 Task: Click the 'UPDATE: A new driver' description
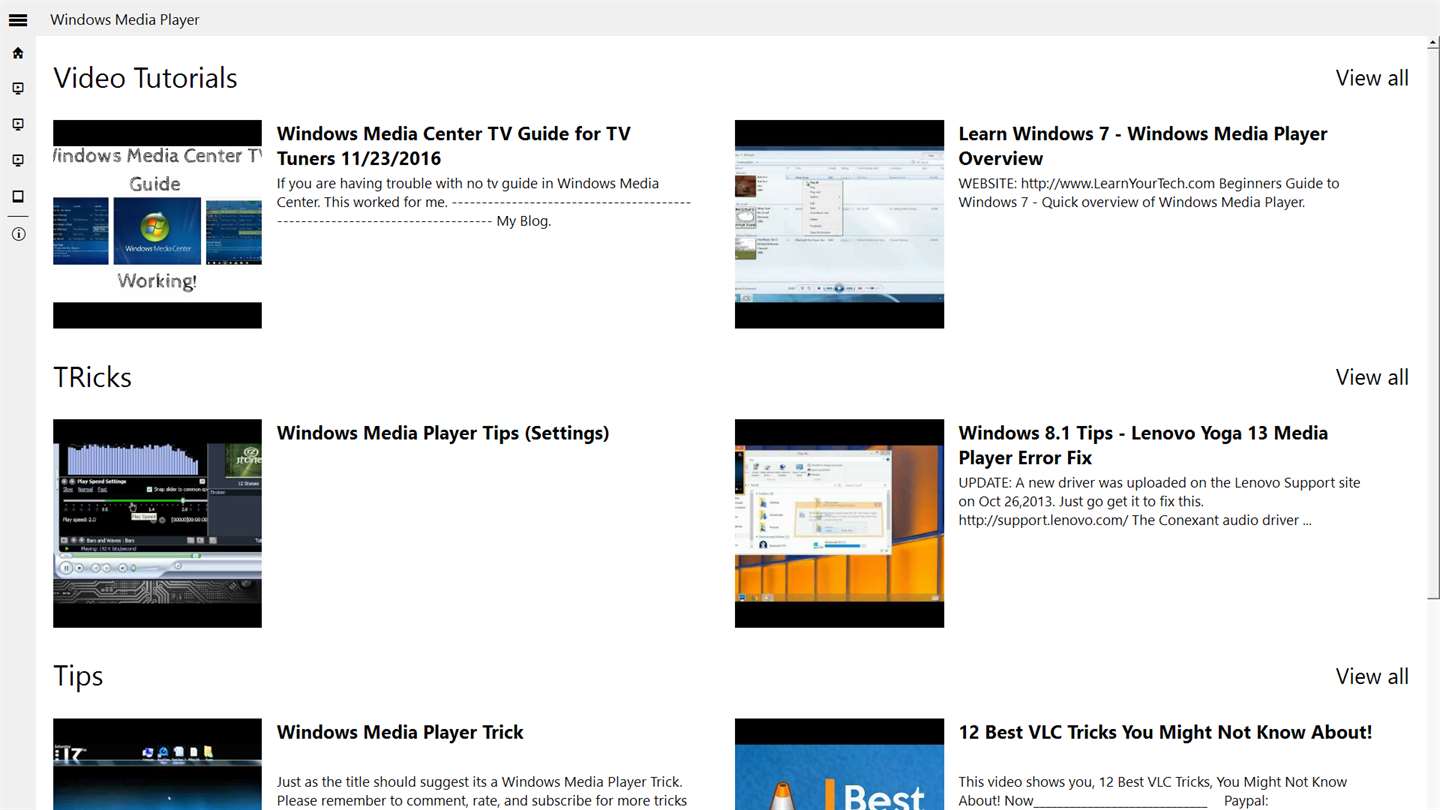1159,501
